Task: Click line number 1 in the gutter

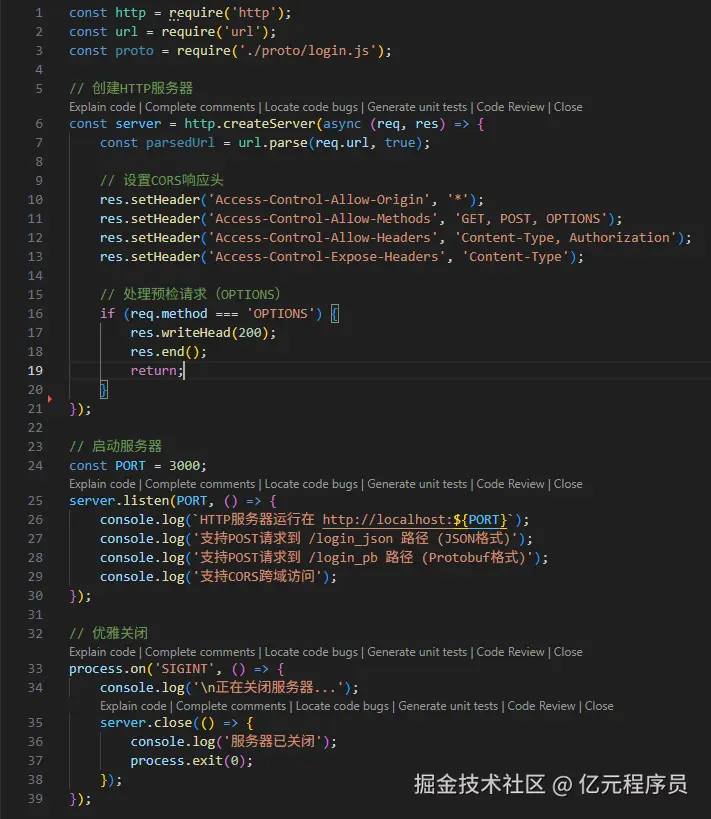Action: pyautogui.click(x=38, y=13)
